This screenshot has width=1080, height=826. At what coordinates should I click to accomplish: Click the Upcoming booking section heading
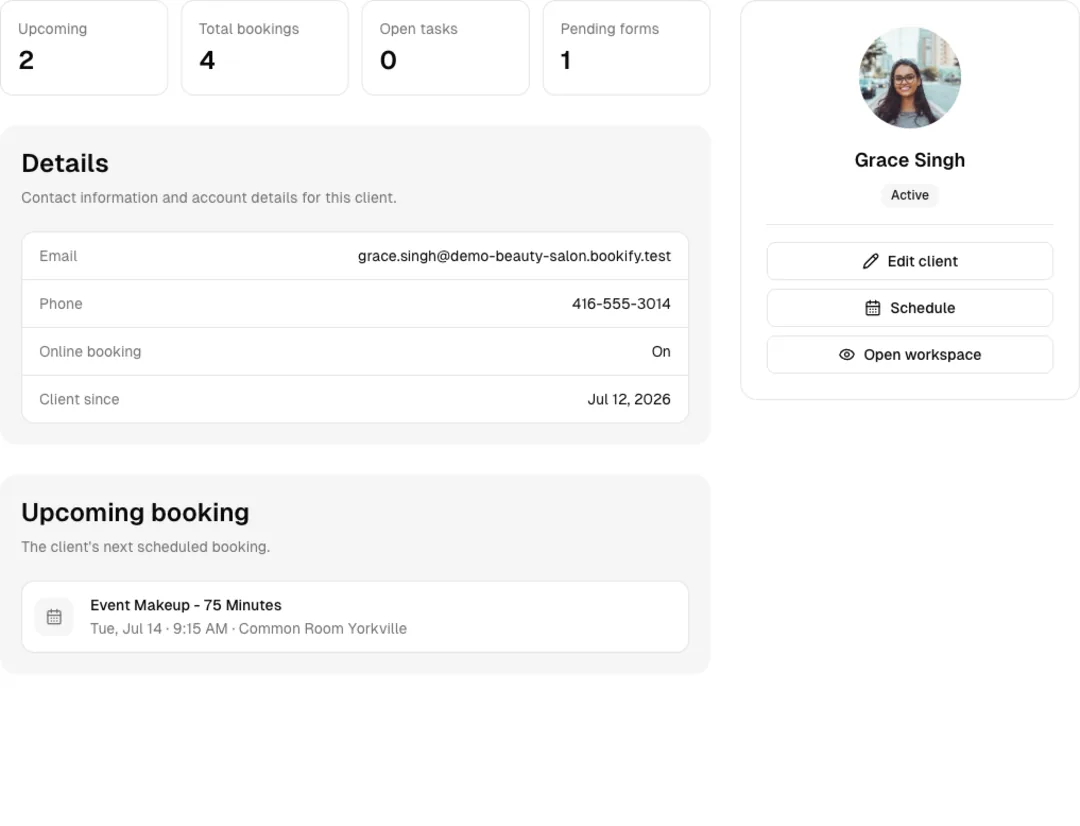(136, 513)
